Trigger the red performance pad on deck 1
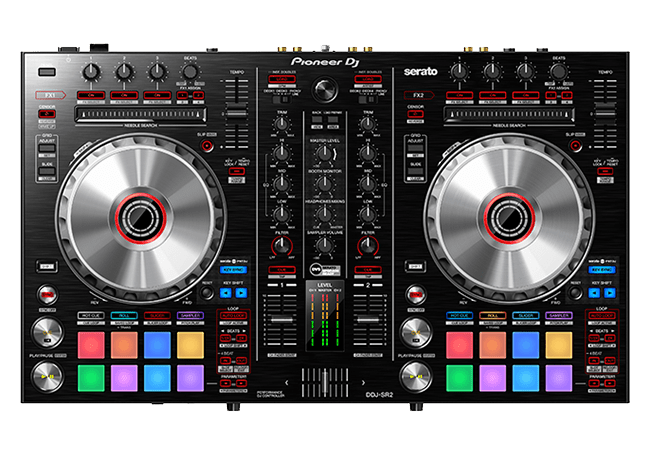The height and width of the screenshot is (460, 650). click(x=91, y=345)
